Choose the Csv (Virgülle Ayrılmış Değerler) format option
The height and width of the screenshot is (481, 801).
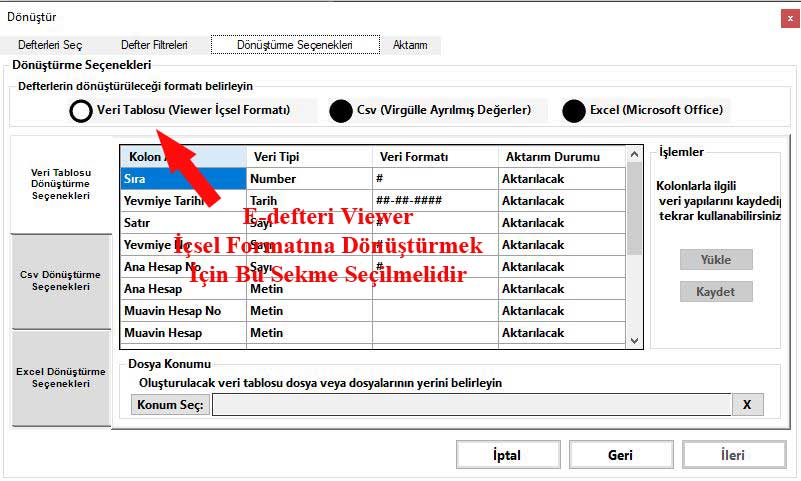click(341, 111)
